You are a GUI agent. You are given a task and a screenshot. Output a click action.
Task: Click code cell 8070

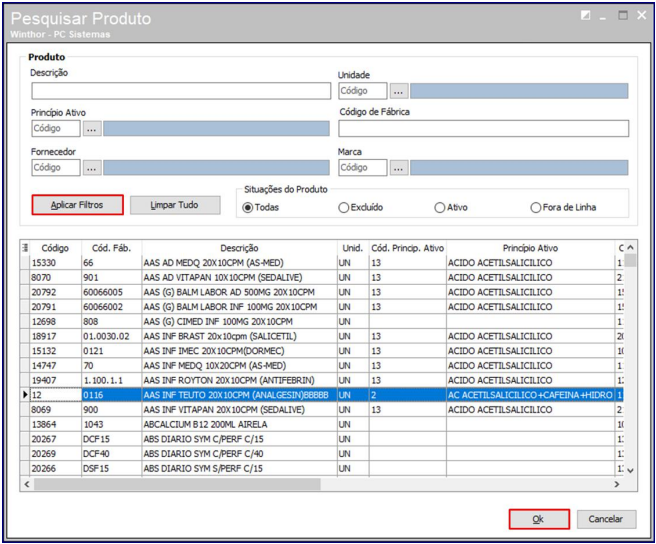pos(56,277)
